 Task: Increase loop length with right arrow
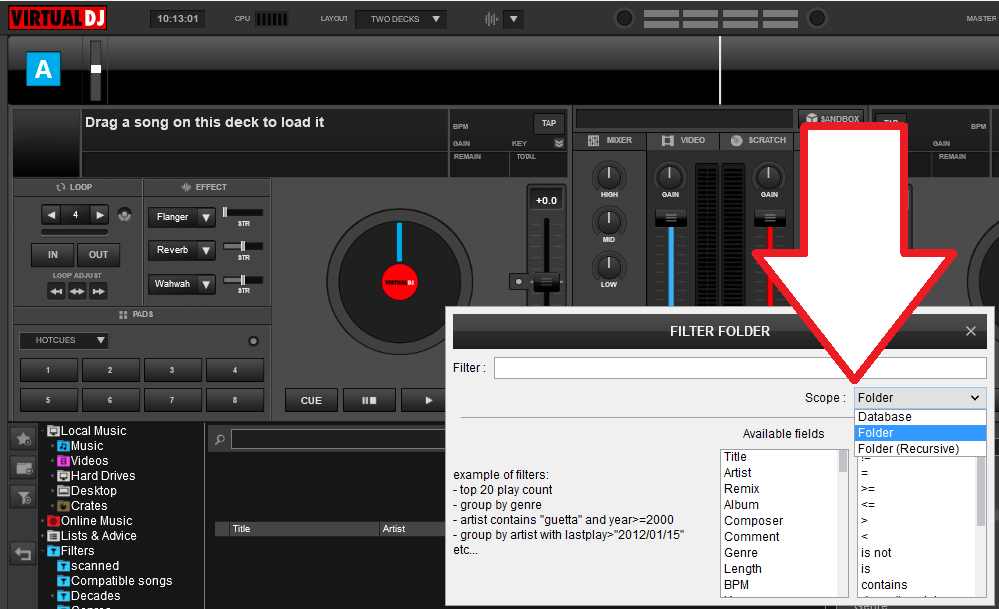coord(99,215)
